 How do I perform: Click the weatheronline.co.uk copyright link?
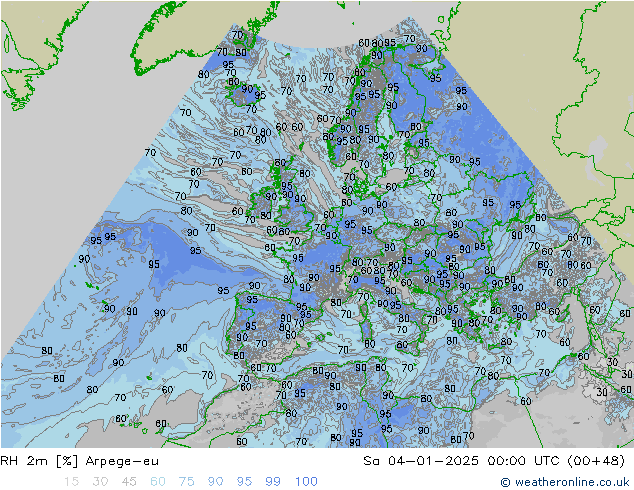[564, 482]
